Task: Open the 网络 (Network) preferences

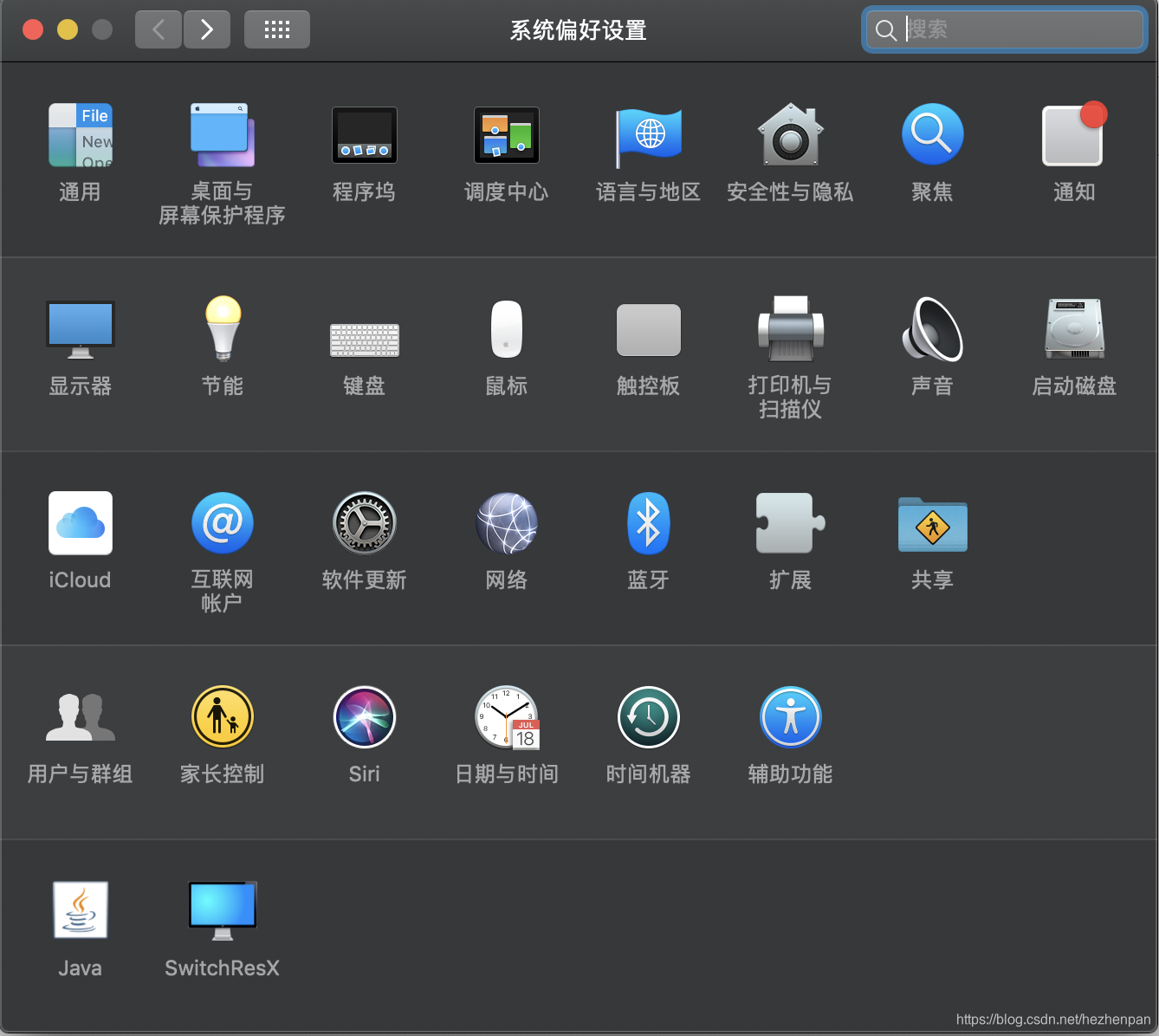Action: 507,523
